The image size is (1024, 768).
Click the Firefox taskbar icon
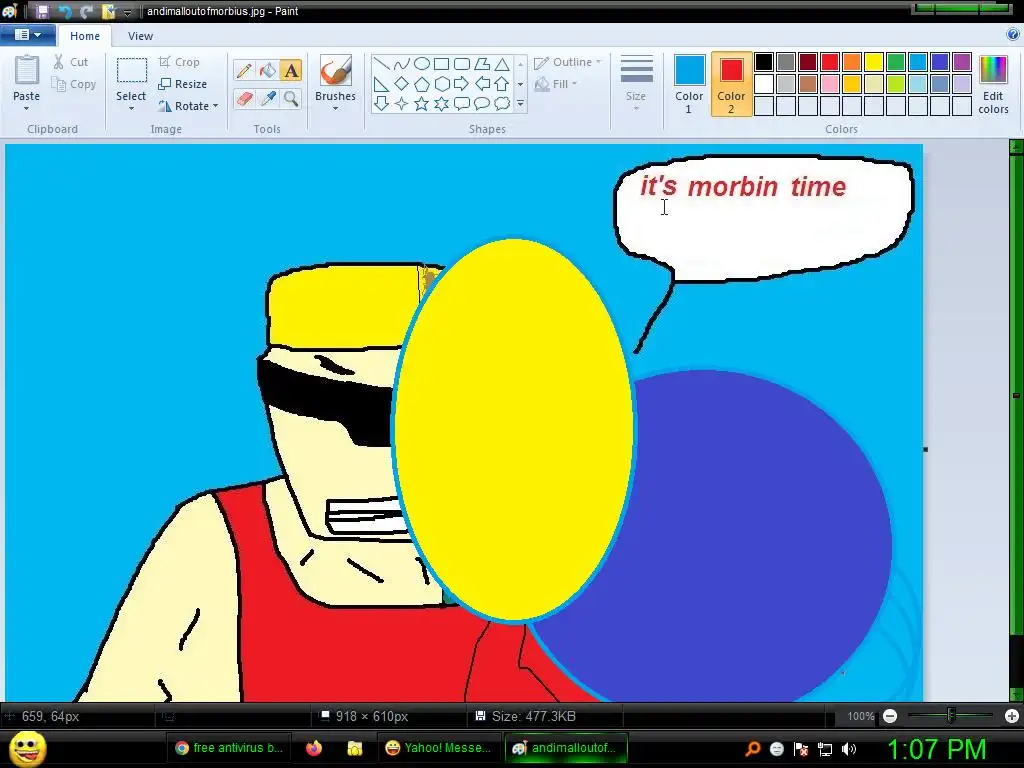coord(314,748)
